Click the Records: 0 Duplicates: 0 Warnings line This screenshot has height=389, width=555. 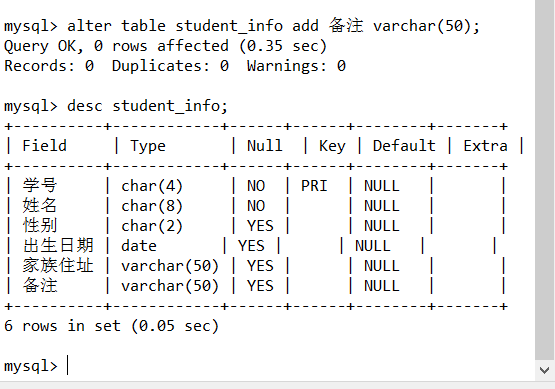[x=175, y=66]
